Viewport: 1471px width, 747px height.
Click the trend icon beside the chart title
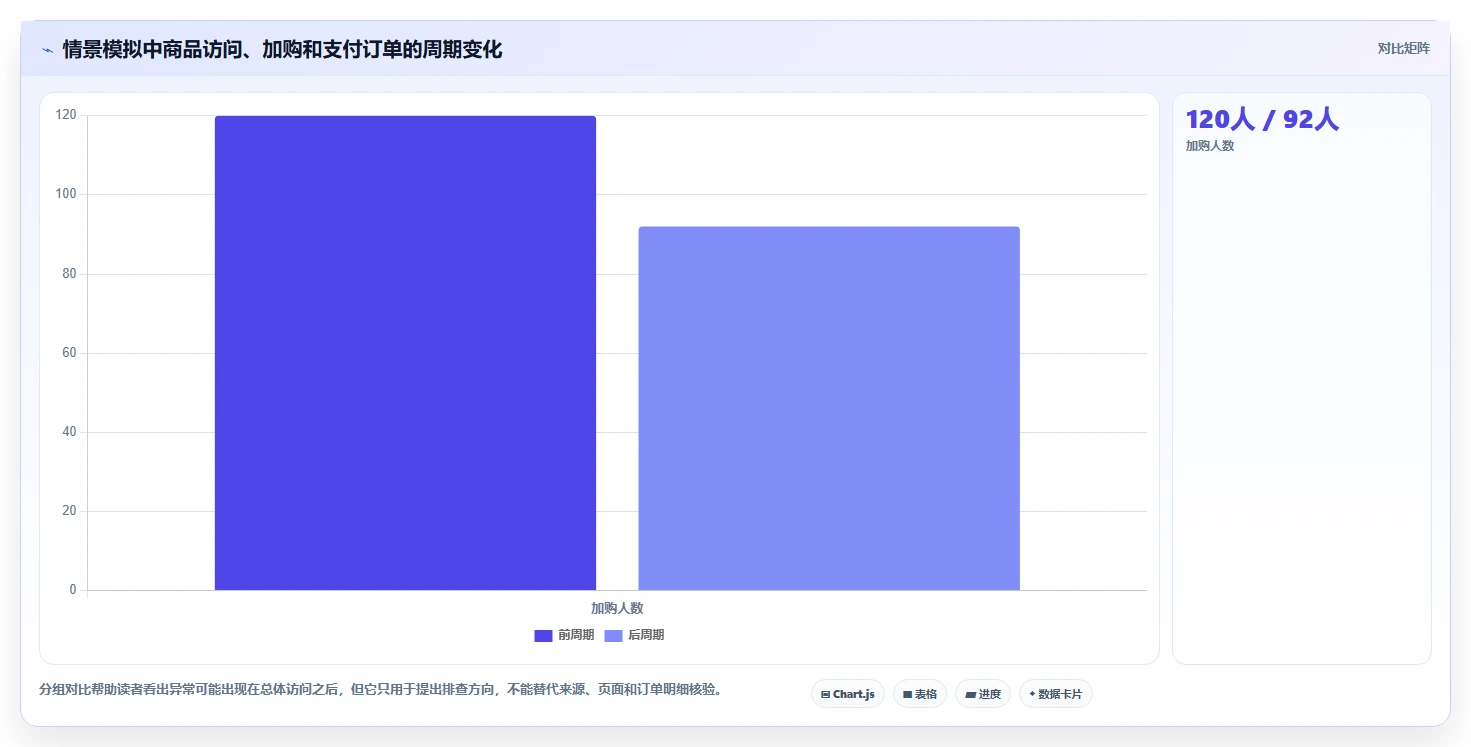(x=47, y=50)
